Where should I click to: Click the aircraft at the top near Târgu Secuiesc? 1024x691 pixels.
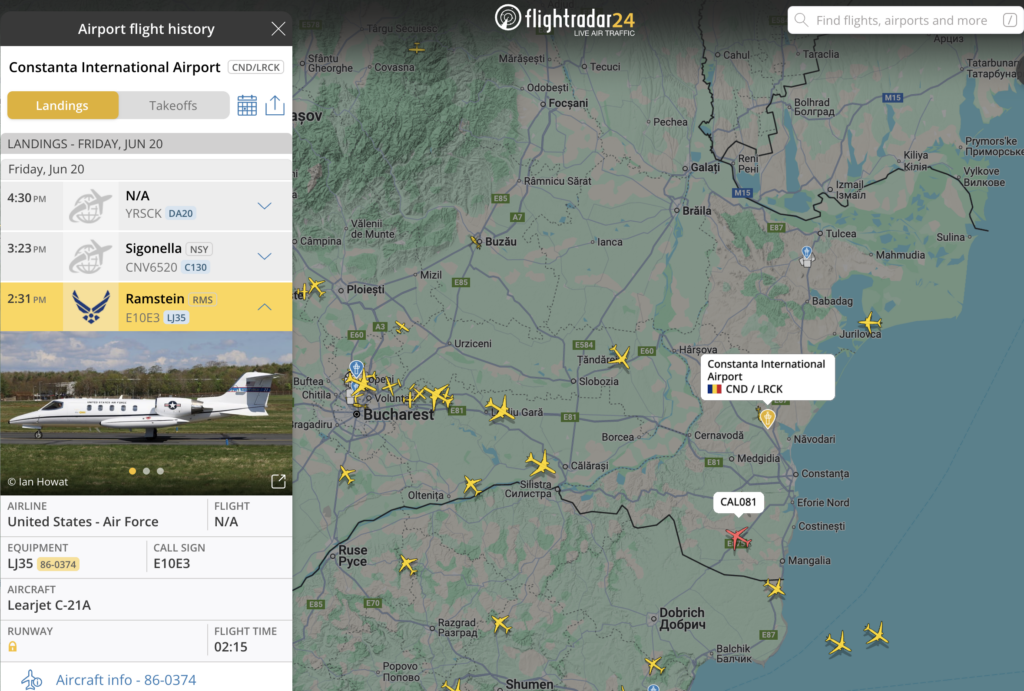click(417, 48)
